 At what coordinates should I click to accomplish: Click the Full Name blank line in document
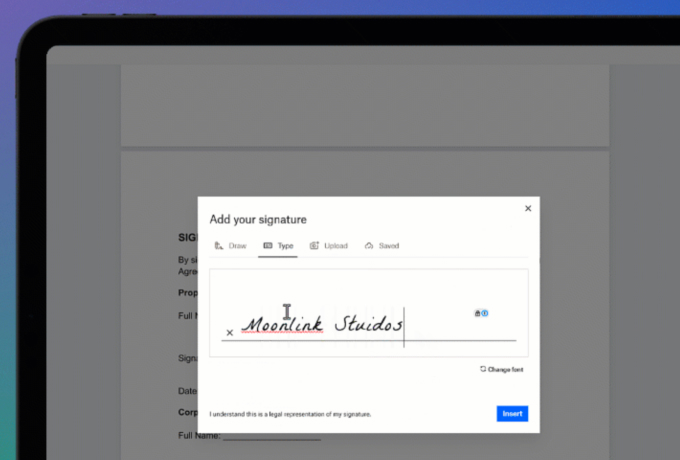click(x=272, y=437)
